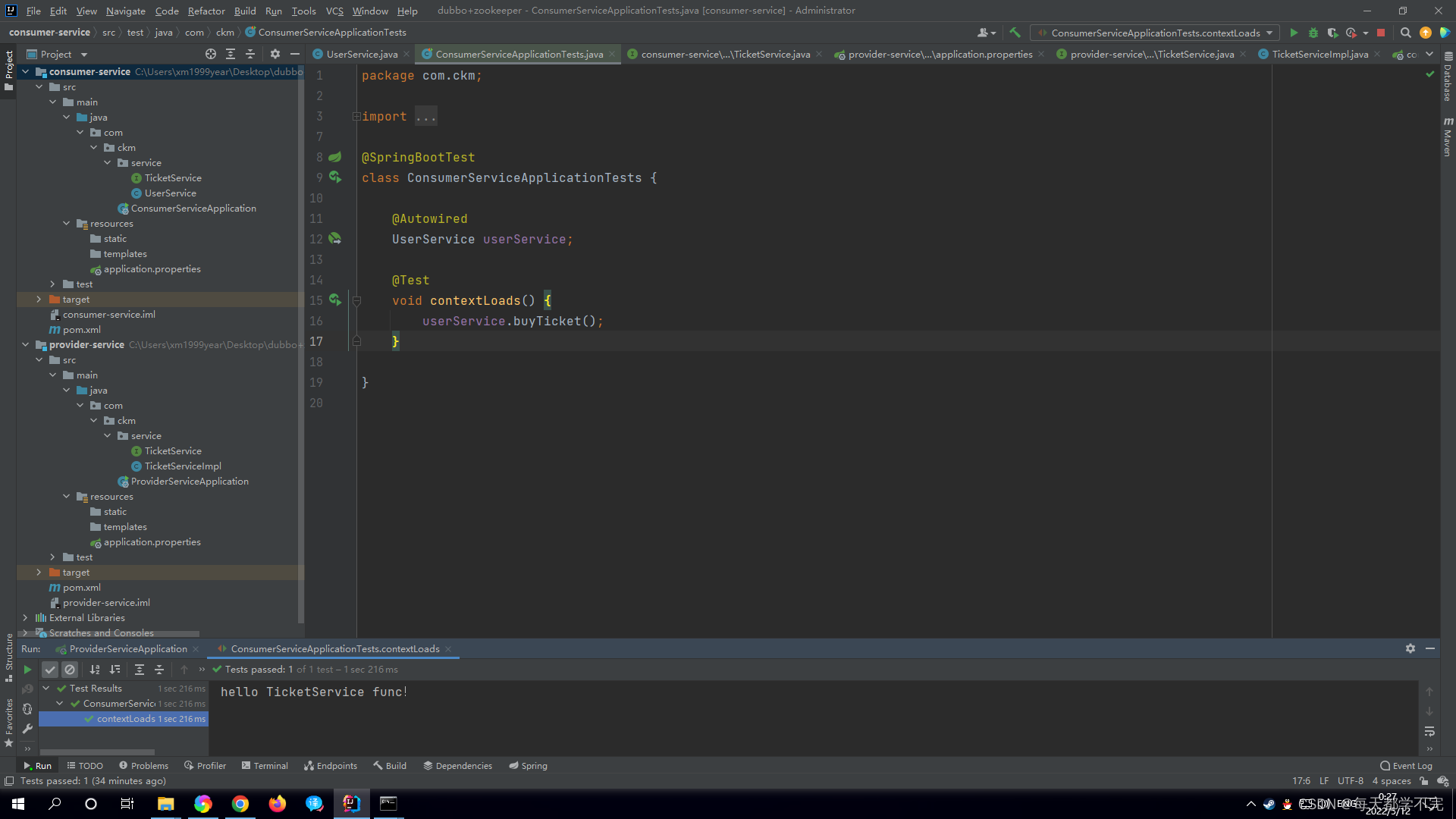Run with Coverage from the toolbar
This screenshot has width=1456, height=819.
point(1332,33)
